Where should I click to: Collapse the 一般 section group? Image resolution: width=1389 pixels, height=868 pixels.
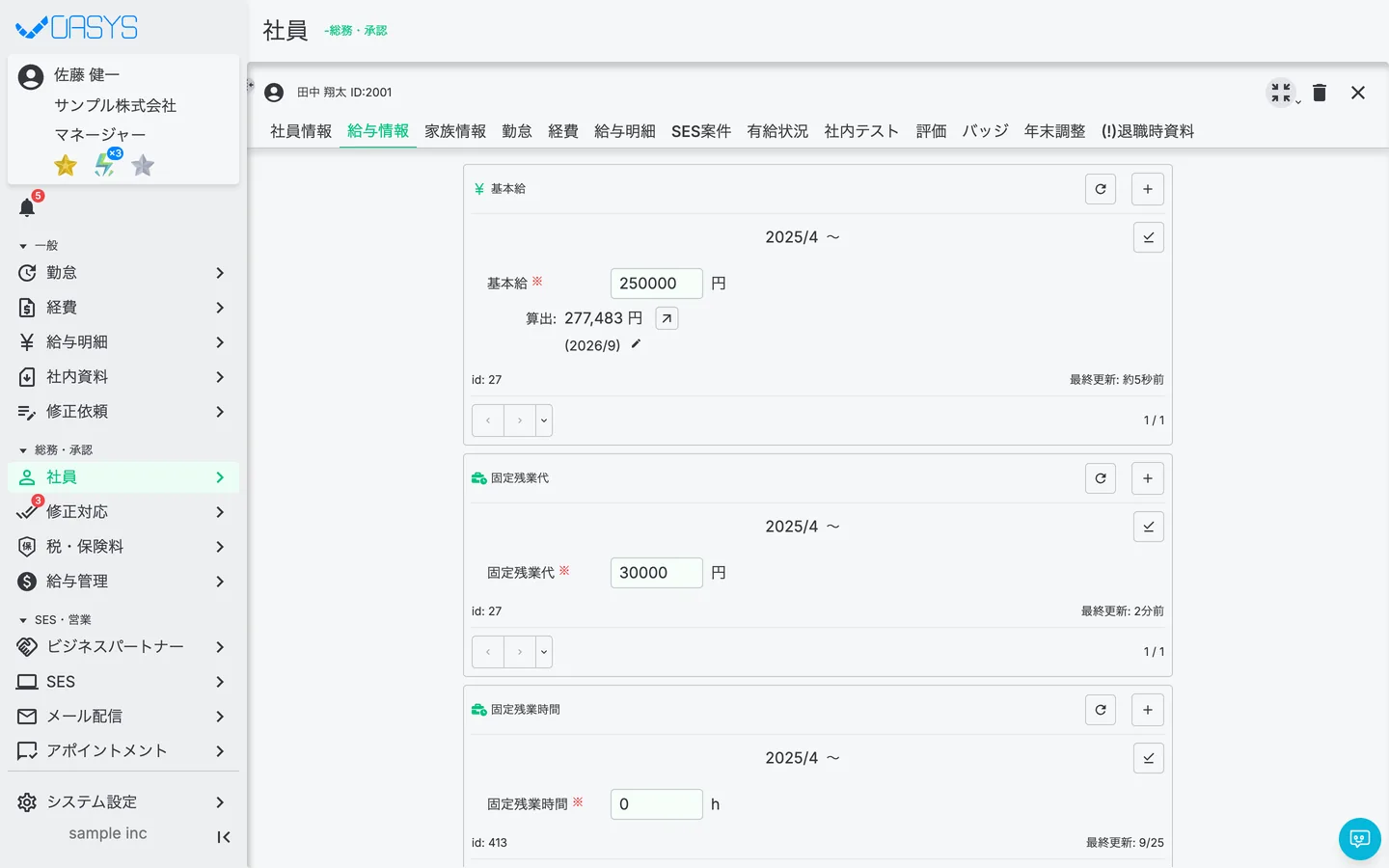pos(39,246)
